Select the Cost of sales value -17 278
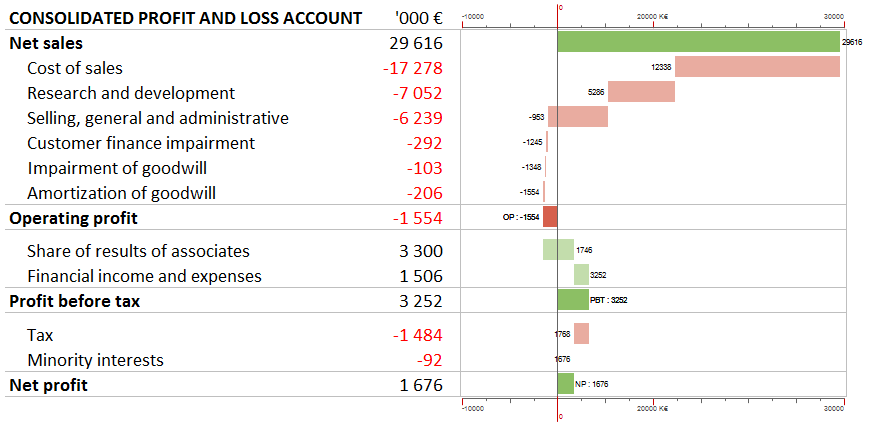The height and width of the screenshot is (426, 871). click(x=412, y=68)
